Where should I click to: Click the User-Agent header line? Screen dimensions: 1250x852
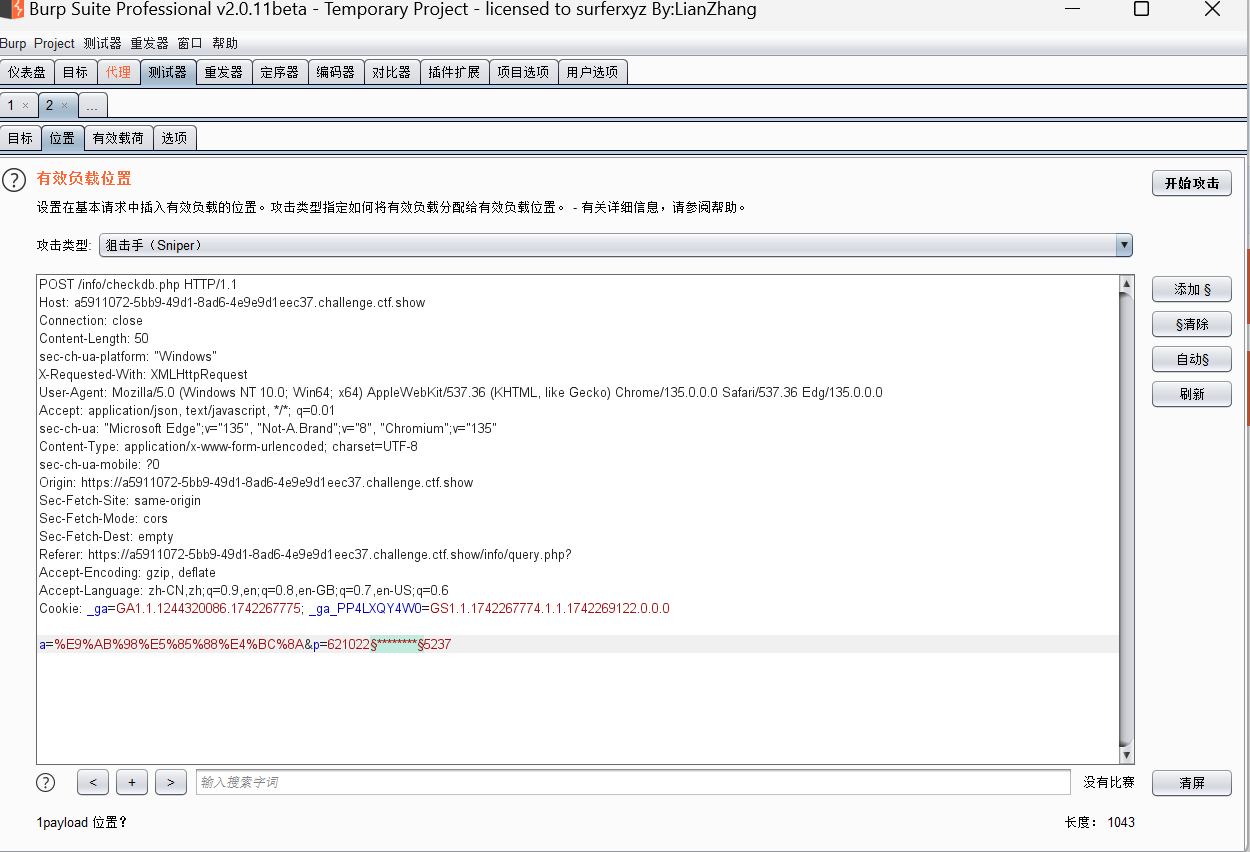point(461,392)
